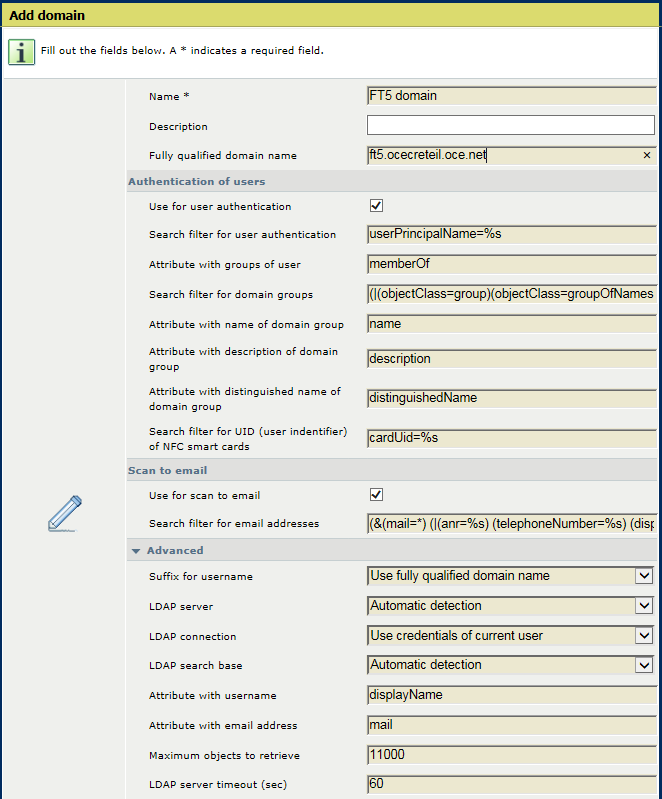662x799 pixels.
Task: Click the Name input field
Action: point(512,96)
